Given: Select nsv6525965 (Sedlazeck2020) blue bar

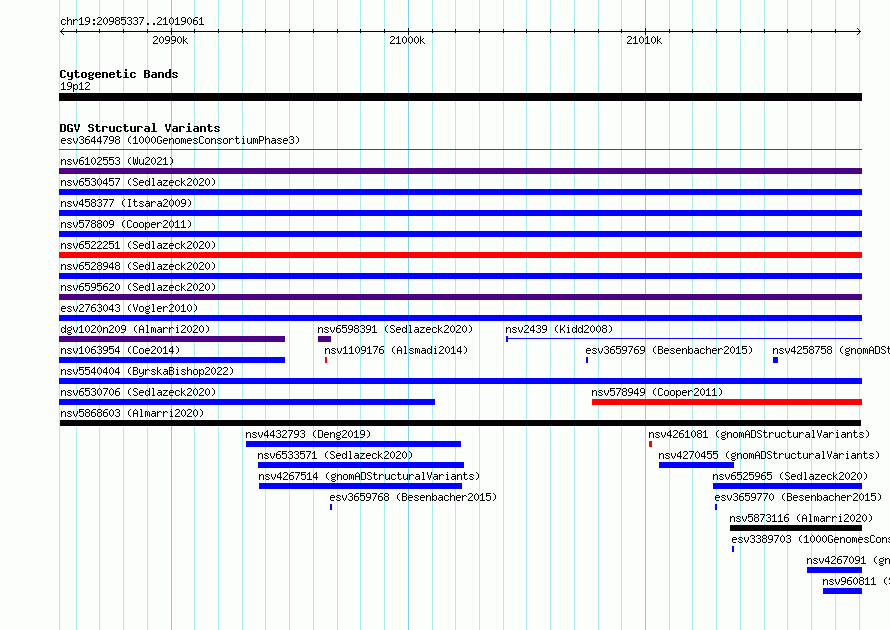Looking at the screenshot, I should click(x=787, y=486).
